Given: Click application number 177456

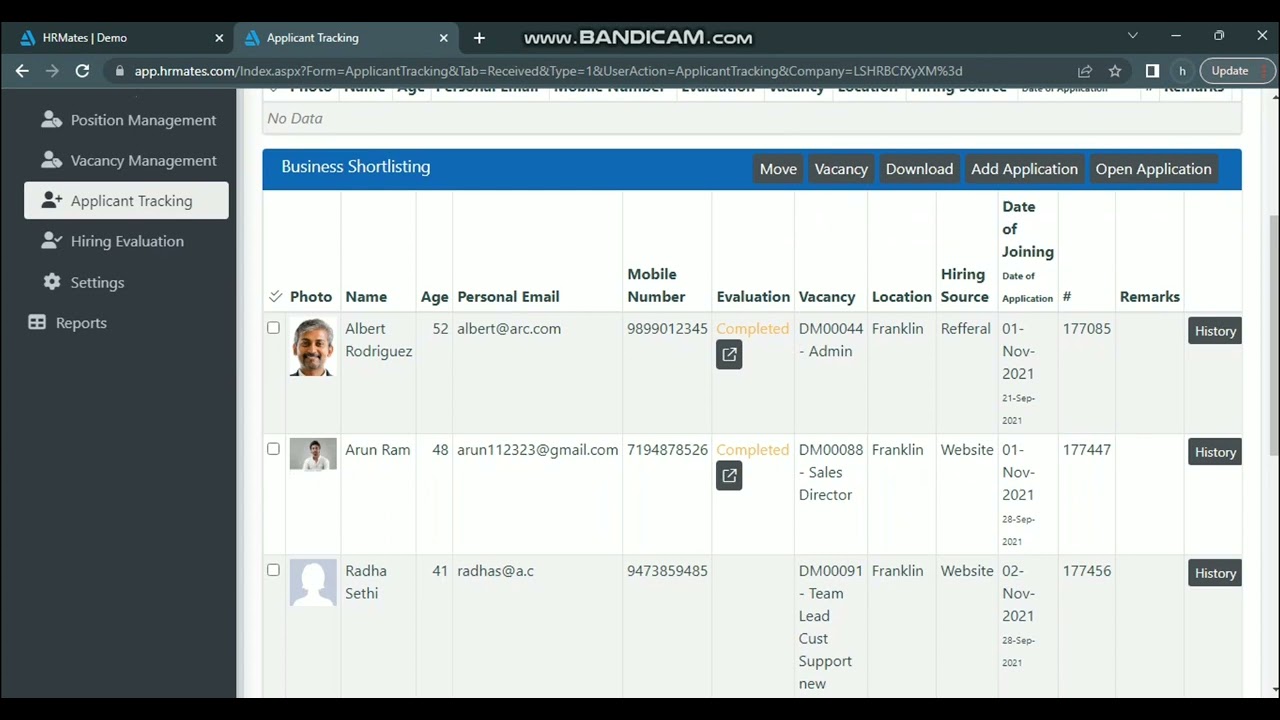Looking at the screenshot, I should 1087,570.
